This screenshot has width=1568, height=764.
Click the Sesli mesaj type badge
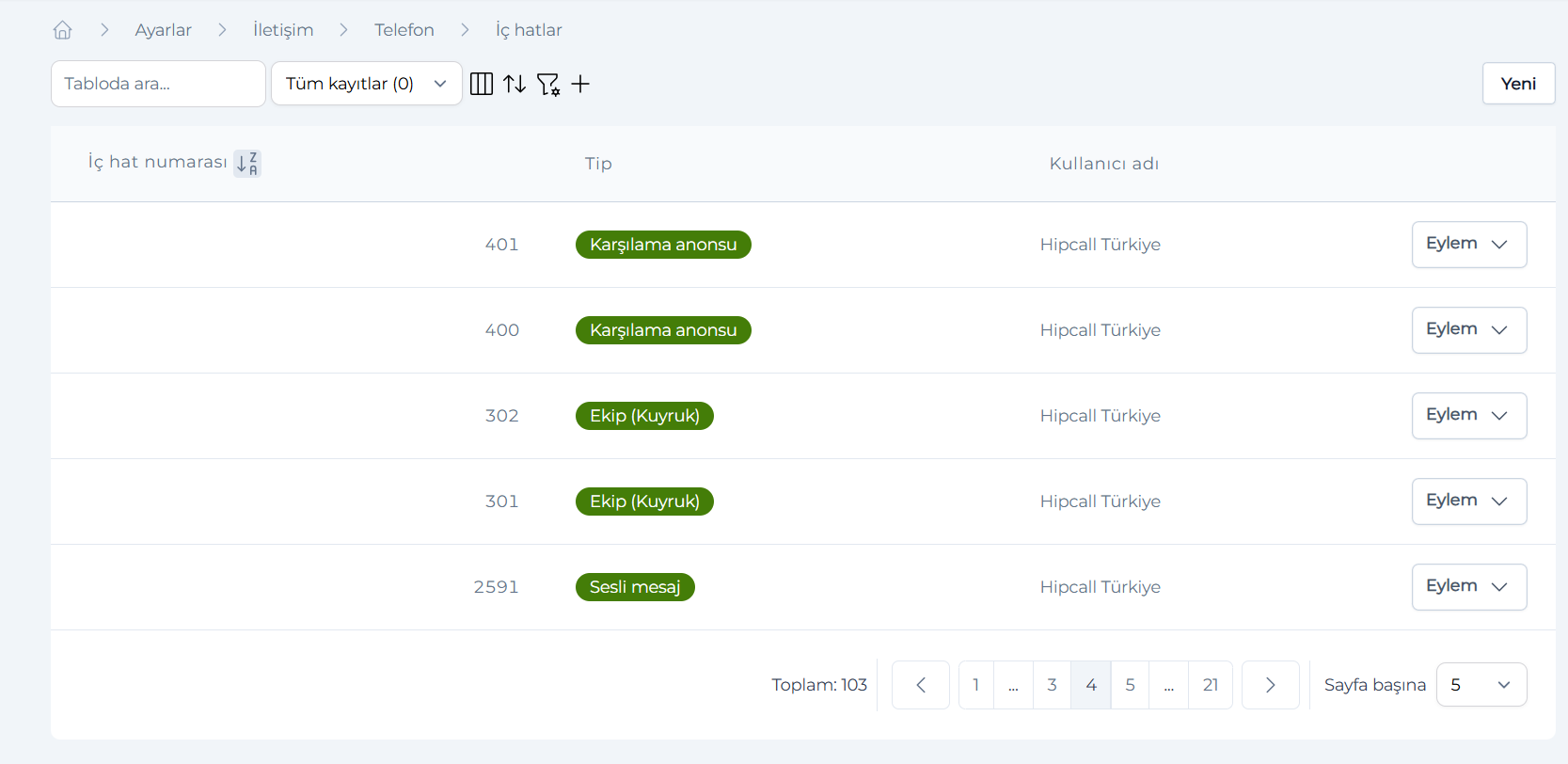point(635,587)
